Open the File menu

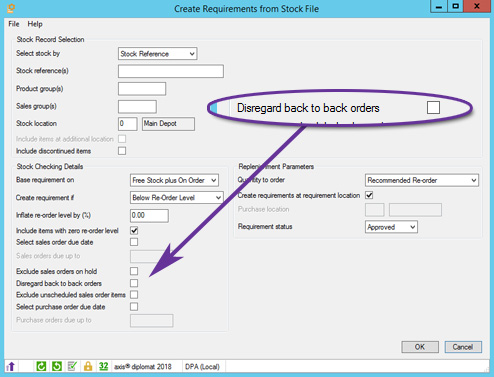point(14,24)
